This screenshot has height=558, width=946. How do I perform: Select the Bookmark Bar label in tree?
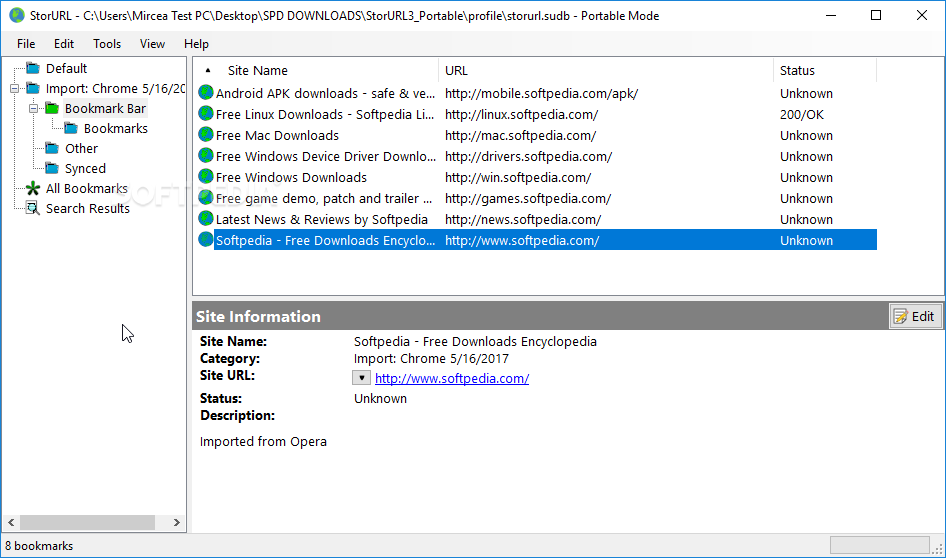[106, 109]
